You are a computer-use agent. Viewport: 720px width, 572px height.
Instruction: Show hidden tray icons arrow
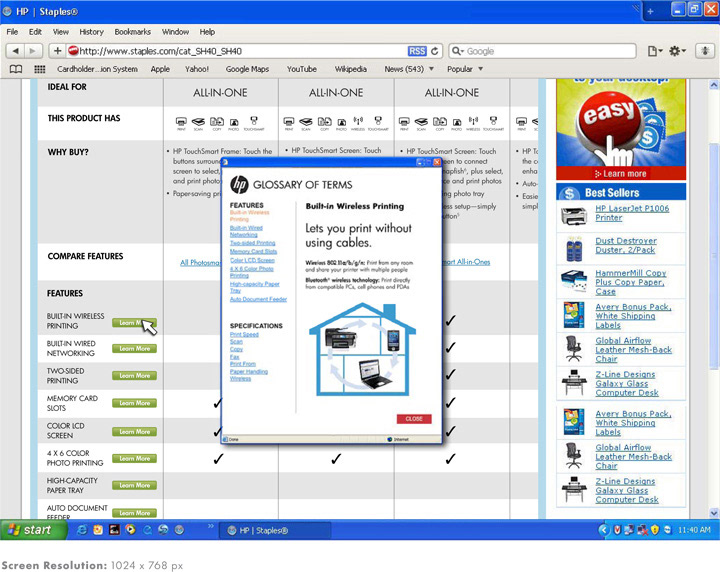click(603, 530)
